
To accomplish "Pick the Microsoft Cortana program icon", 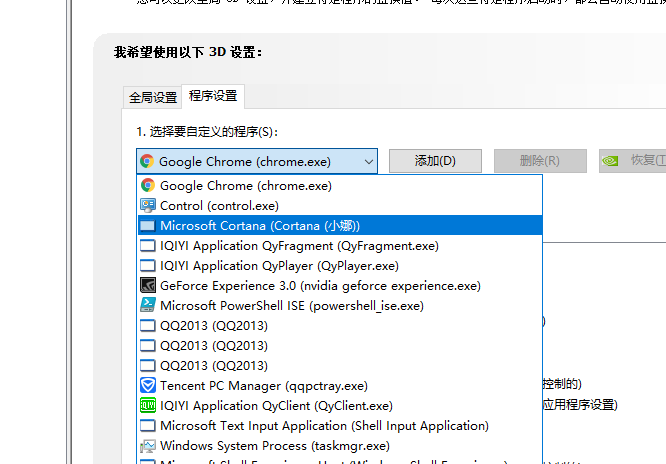I will (x=148, y=226).
